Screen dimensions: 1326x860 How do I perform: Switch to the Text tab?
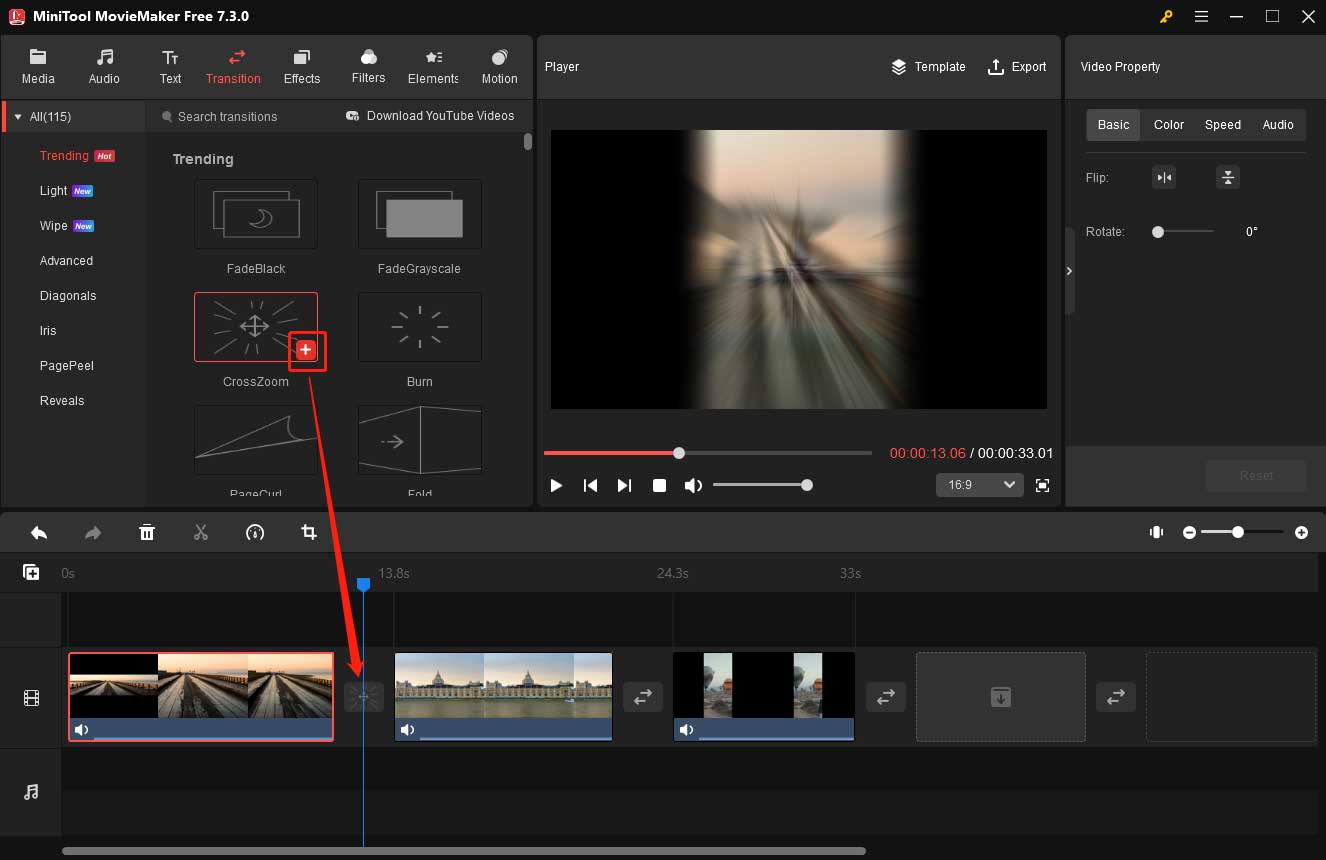[x=171, y=67]
